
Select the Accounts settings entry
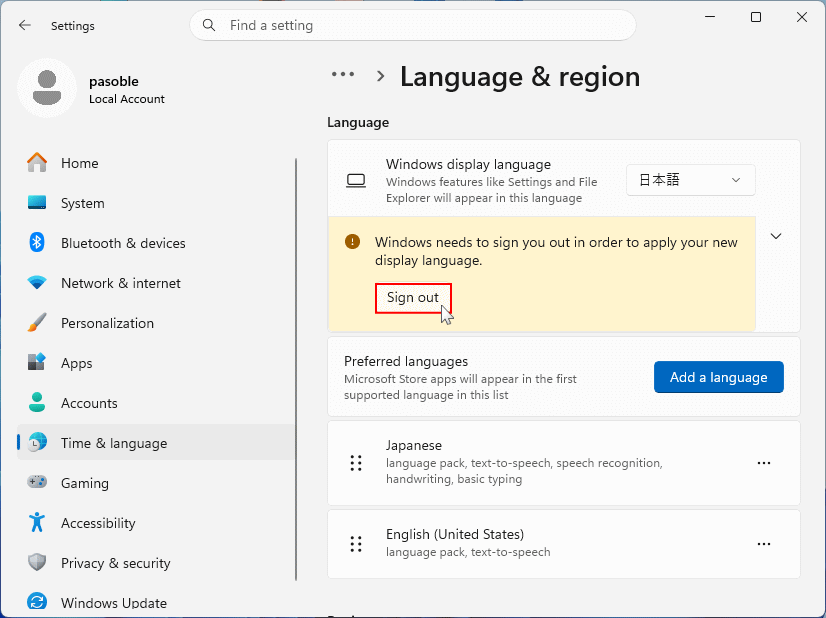pyautogui.click(x=93, y=403)
